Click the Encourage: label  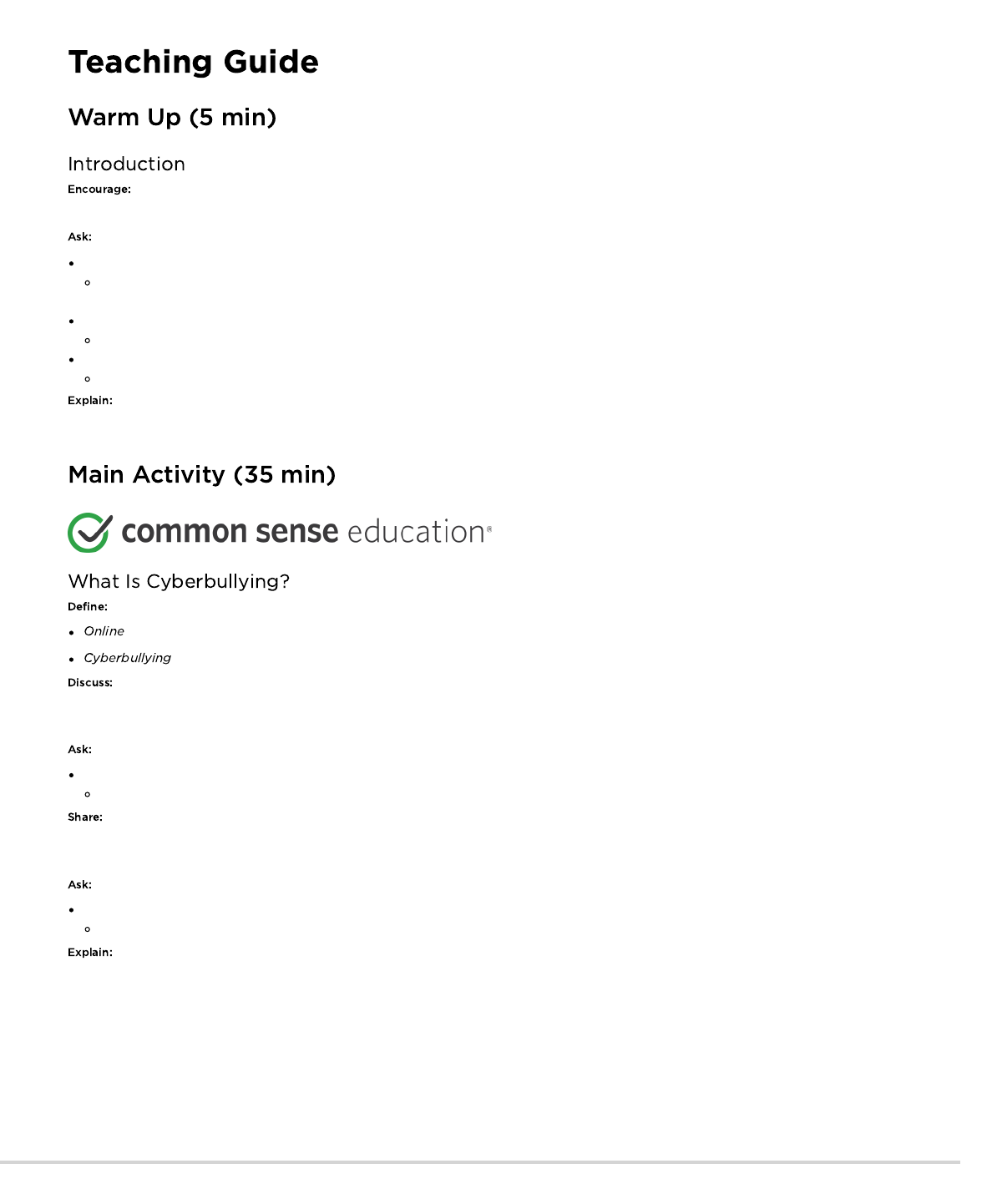point(99,190)
